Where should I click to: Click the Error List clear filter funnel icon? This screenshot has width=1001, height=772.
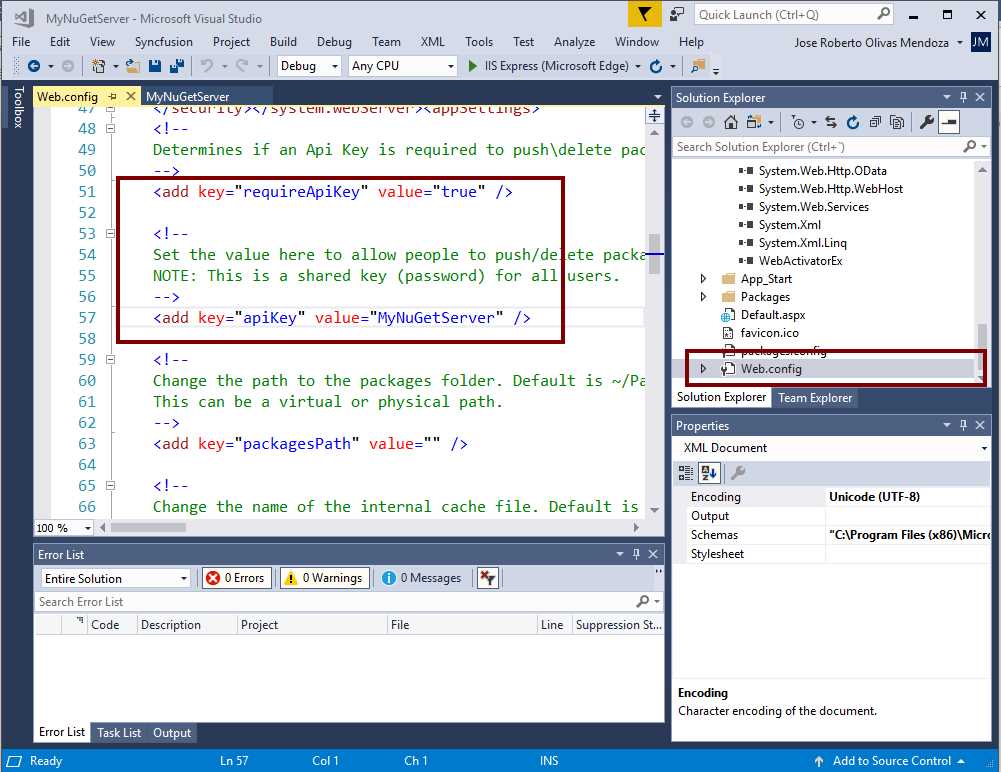coord(488,578)
